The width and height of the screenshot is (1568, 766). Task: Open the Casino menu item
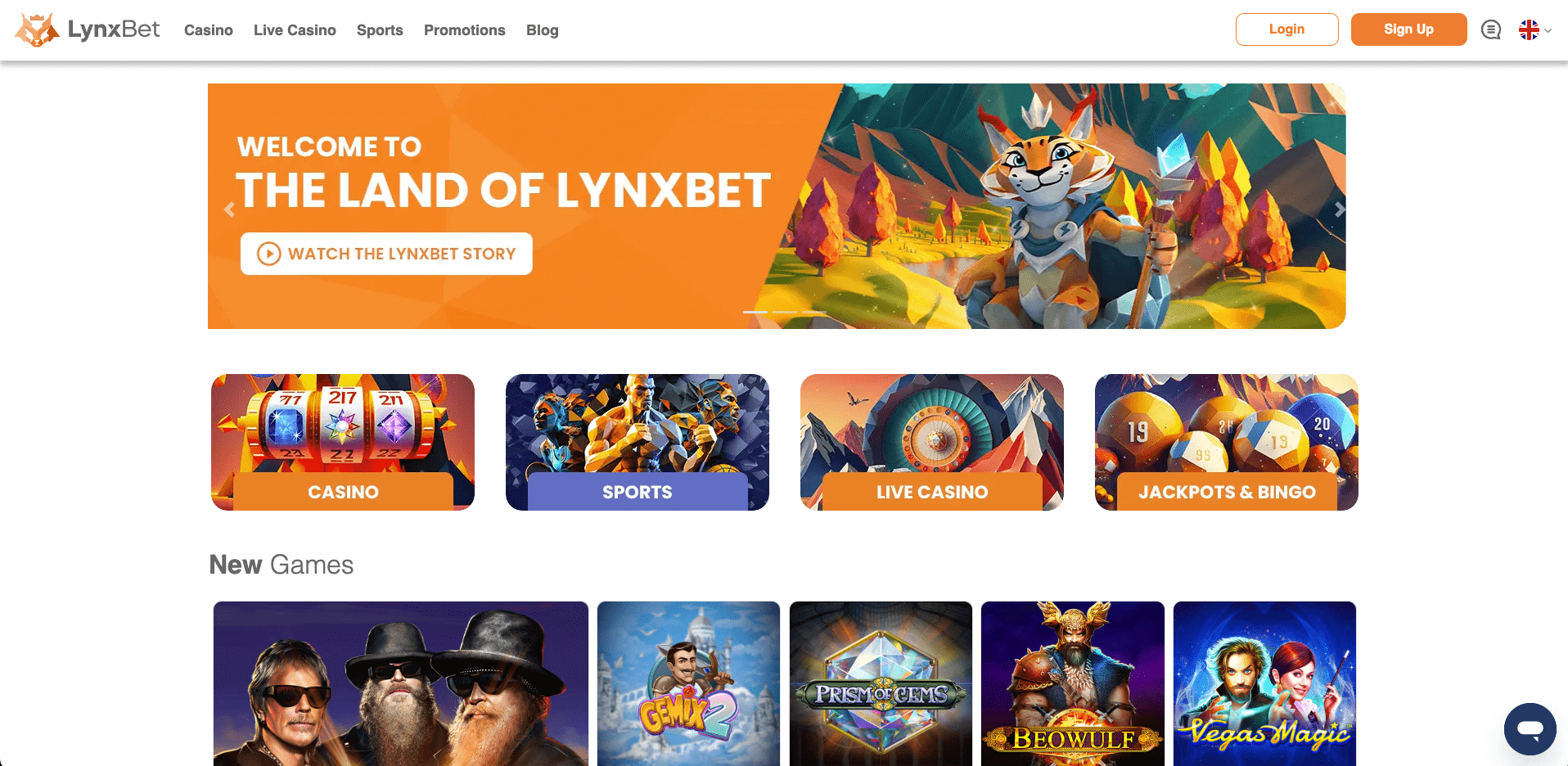point(208,30)
